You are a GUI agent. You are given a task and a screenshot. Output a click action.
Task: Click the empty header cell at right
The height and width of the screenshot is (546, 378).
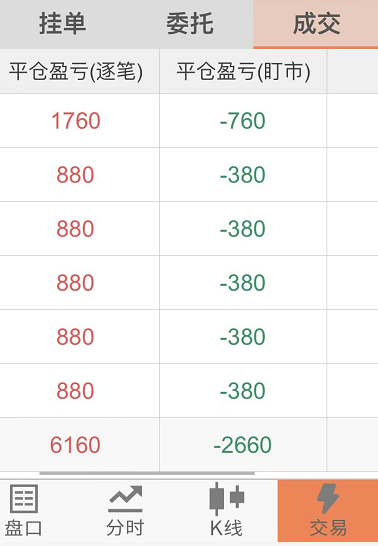click(352, 71)
